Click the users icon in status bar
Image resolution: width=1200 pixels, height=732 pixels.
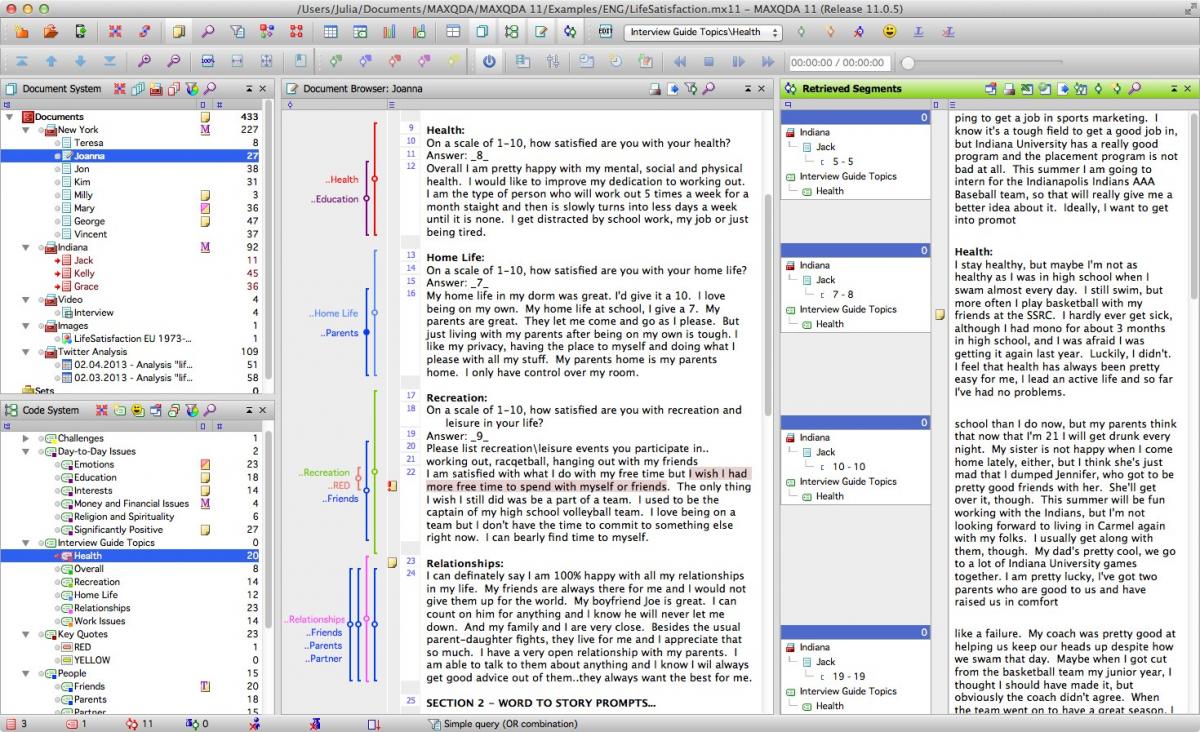point(255,723)
